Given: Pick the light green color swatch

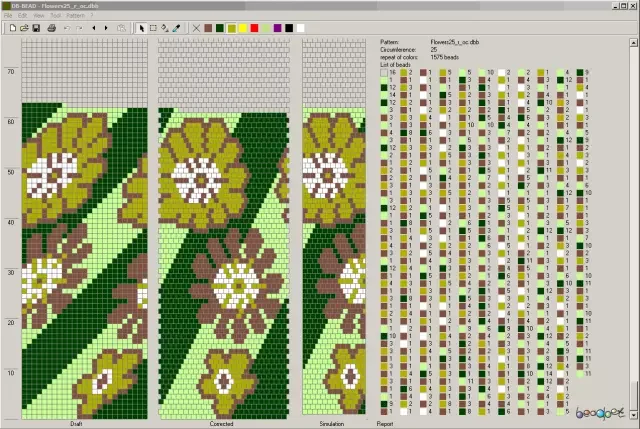Looking at the screenshot, I should coord(266,28).
